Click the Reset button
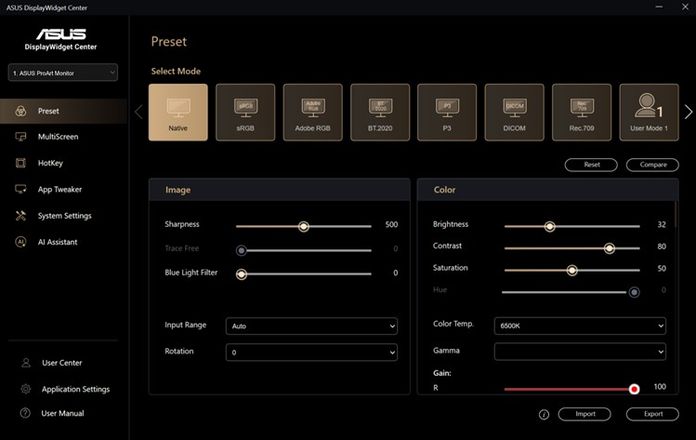This screenshot has width=696, height=440. (591, 165)
